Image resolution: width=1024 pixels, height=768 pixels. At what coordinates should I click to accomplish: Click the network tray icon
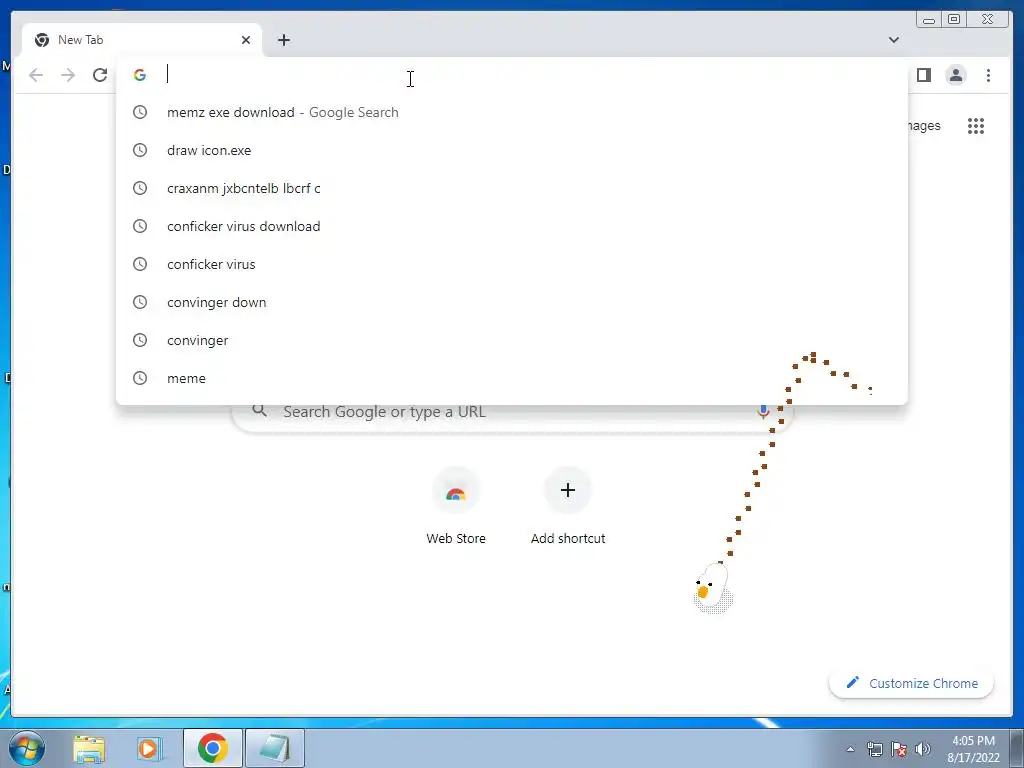(874, 749)
